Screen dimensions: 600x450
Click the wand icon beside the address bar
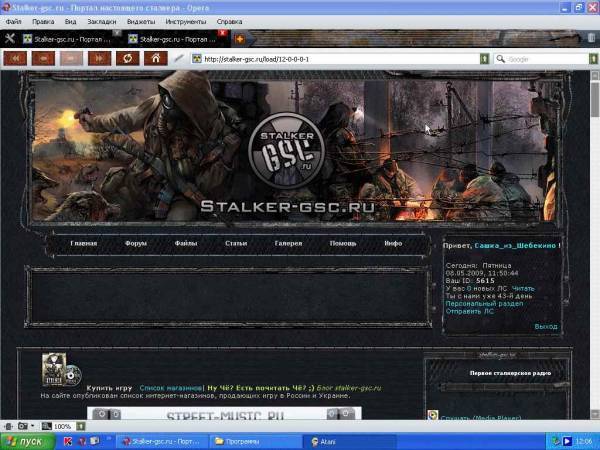click(180, 59)
